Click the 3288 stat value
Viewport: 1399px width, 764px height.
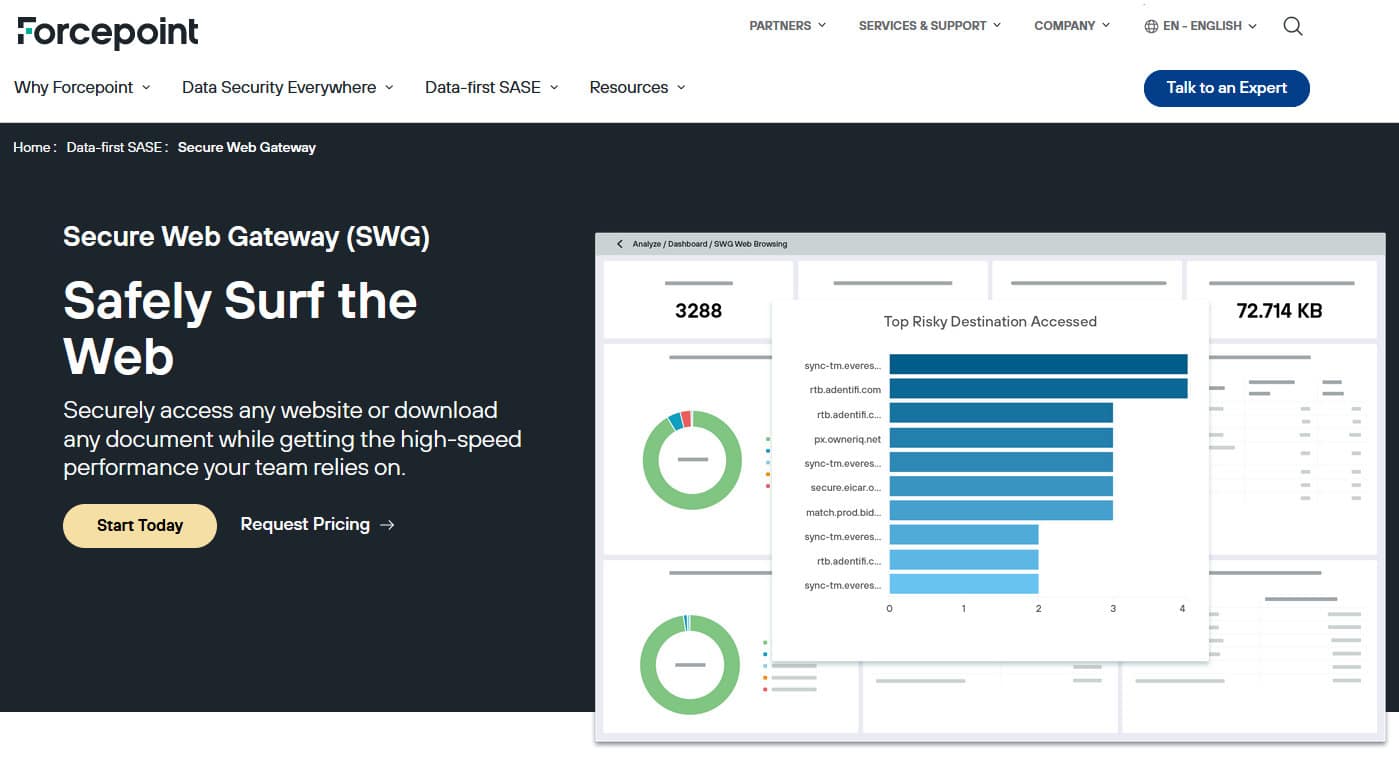698,311
